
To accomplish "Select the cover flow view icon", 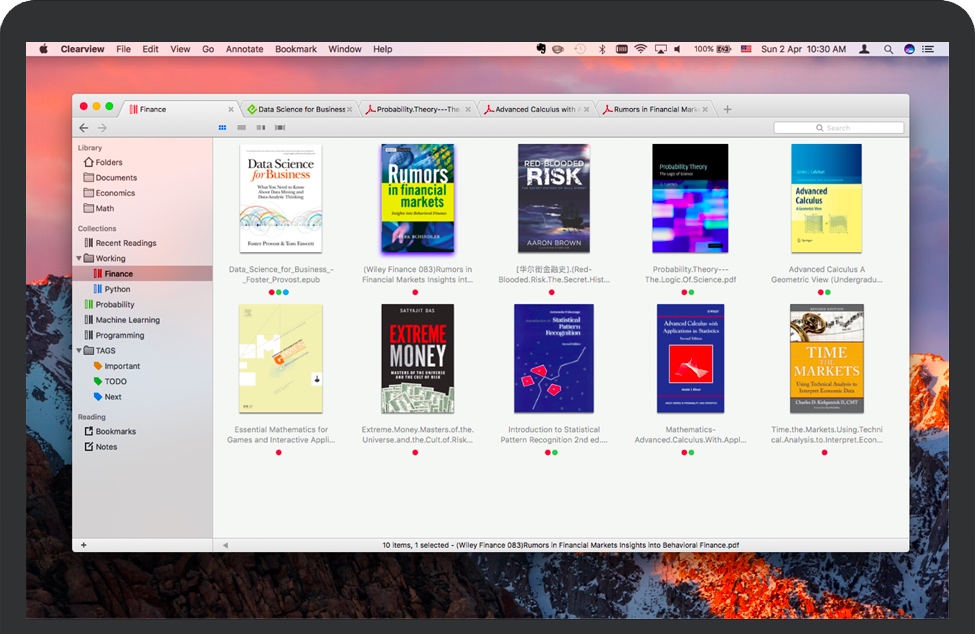I will (x=280, y=128).
